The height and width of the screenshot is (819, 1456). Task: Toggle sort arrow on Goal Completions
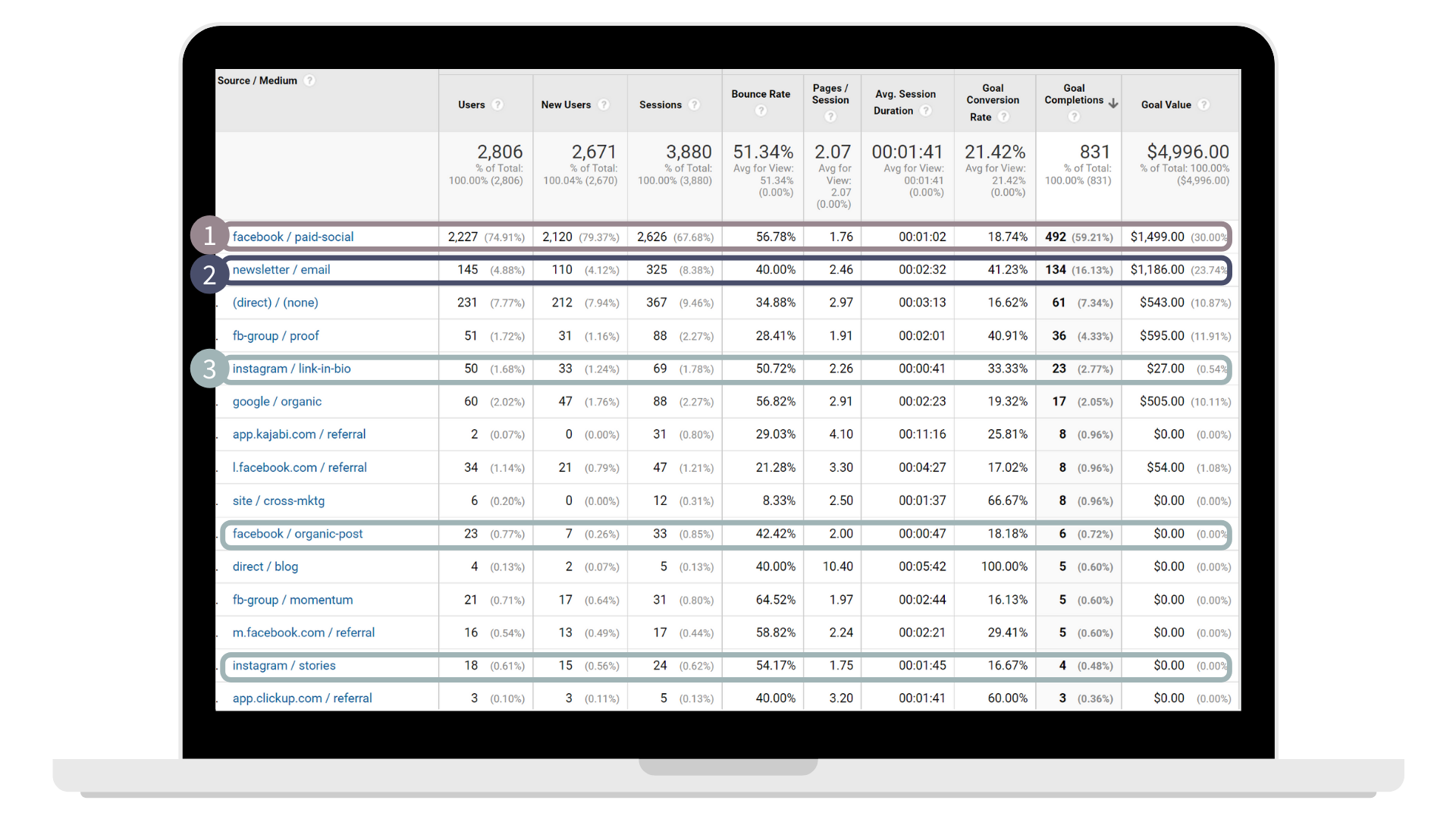point(1113,103)
